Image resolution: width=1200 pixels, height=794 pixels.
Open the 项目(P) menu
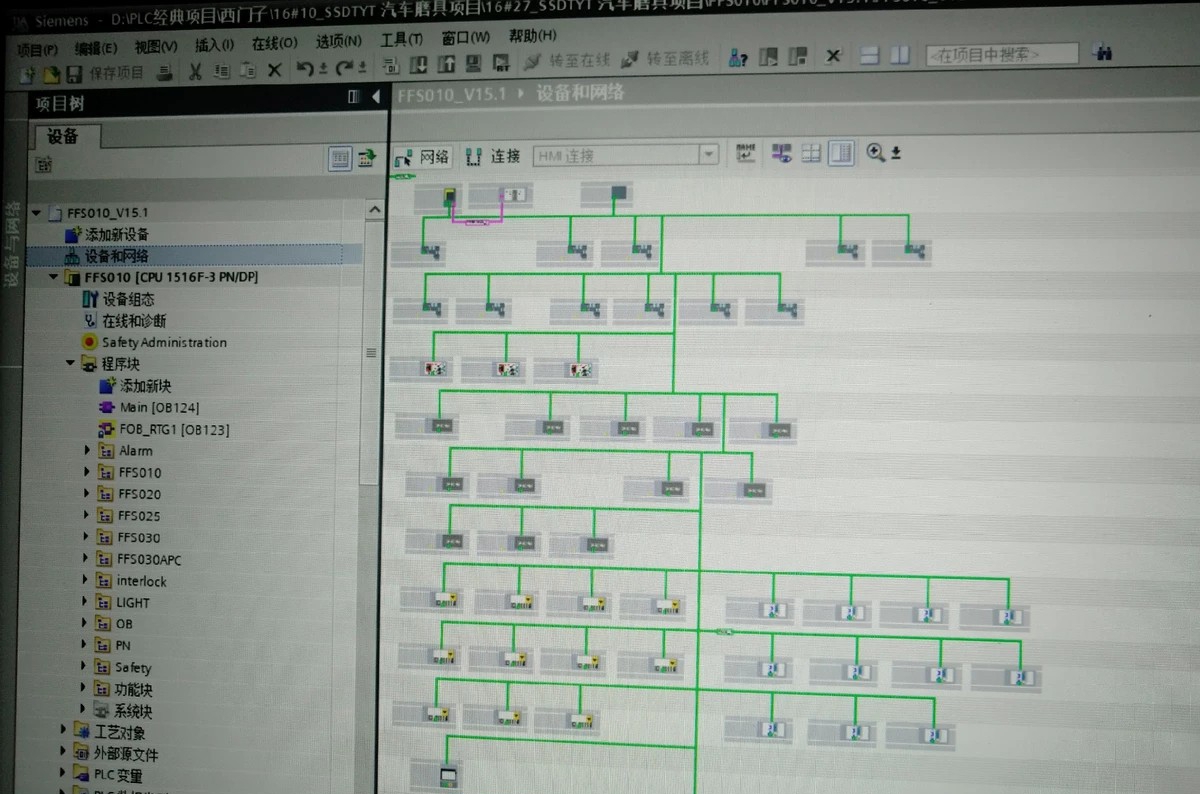(x=38, y=49)
